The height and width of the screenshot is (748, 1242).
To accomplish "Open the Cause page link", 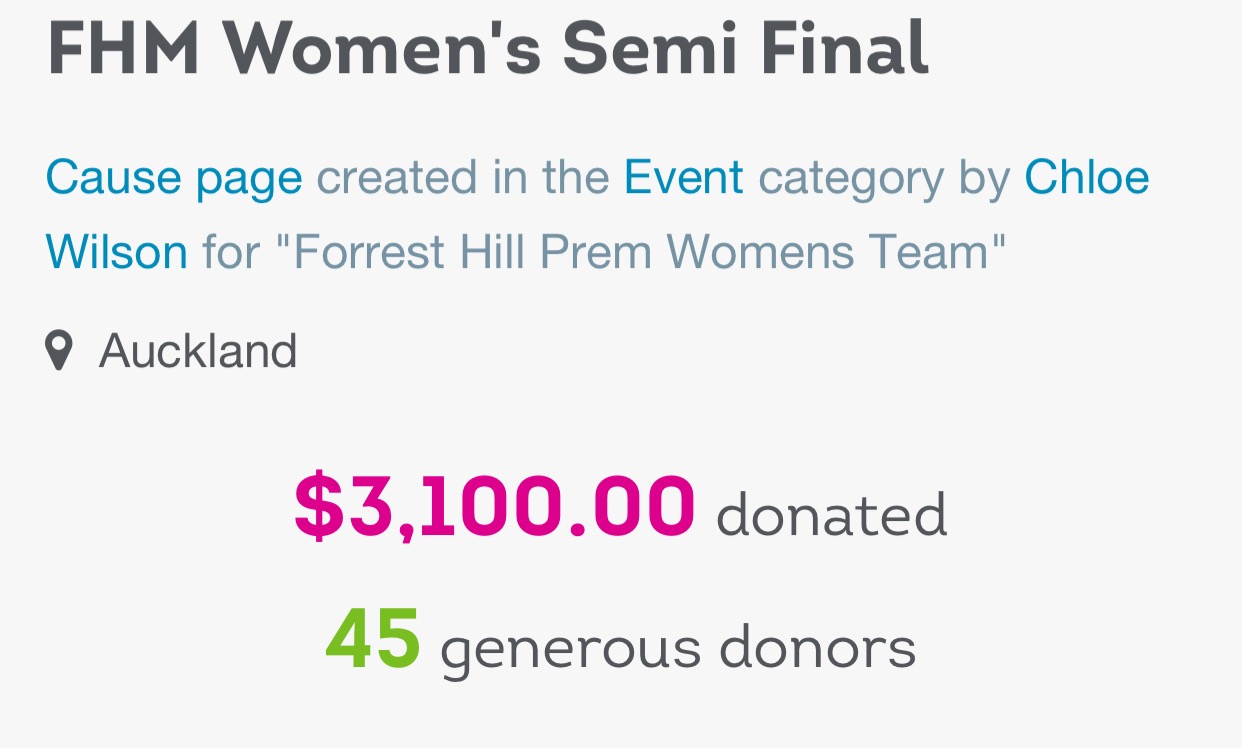I will 174,178.
